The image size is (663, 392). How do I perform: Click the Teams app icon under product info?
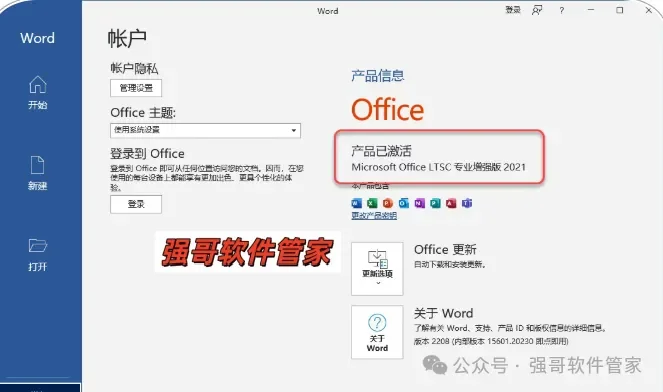[466, 203]
